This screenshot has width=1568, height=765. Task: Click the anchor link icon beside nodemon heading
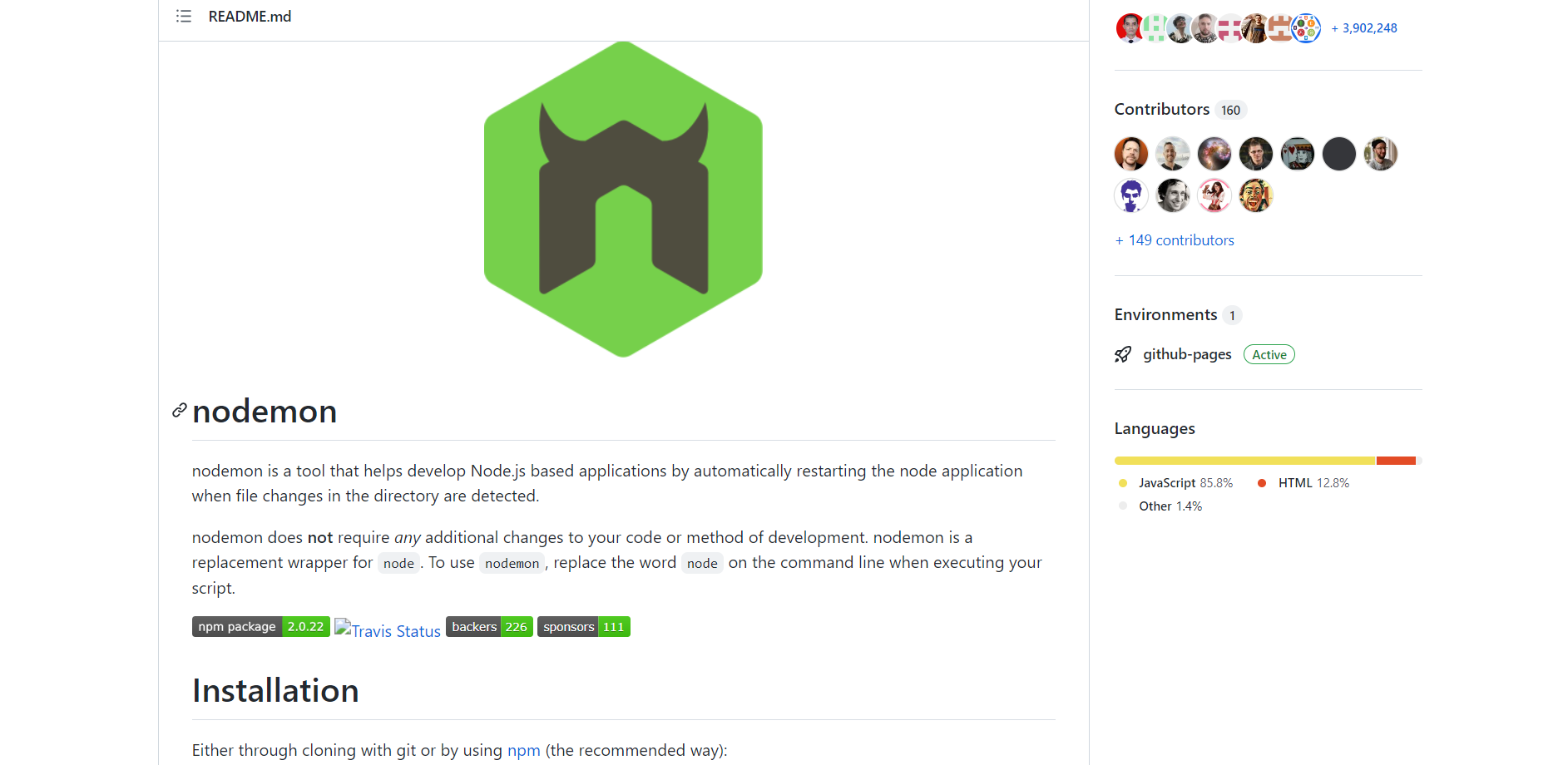180,410
